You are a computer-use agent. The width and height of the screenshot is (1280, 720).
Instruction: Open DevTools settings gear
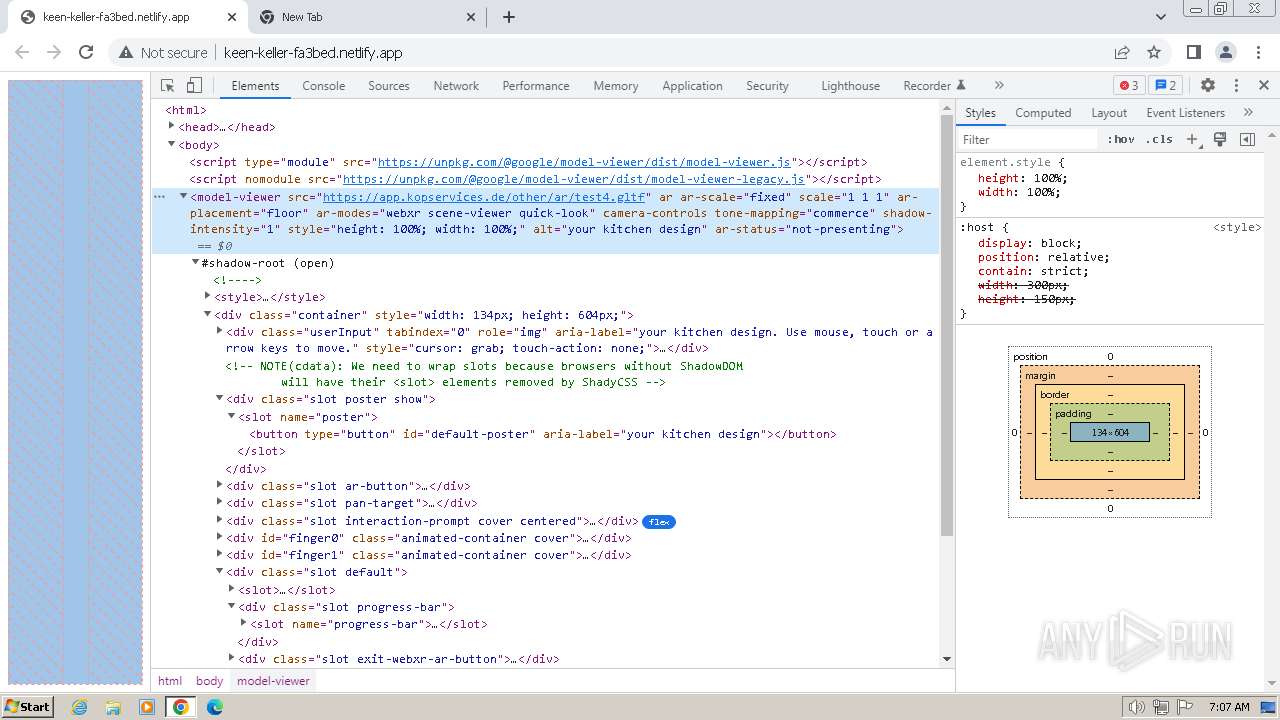coord(1208,86)
